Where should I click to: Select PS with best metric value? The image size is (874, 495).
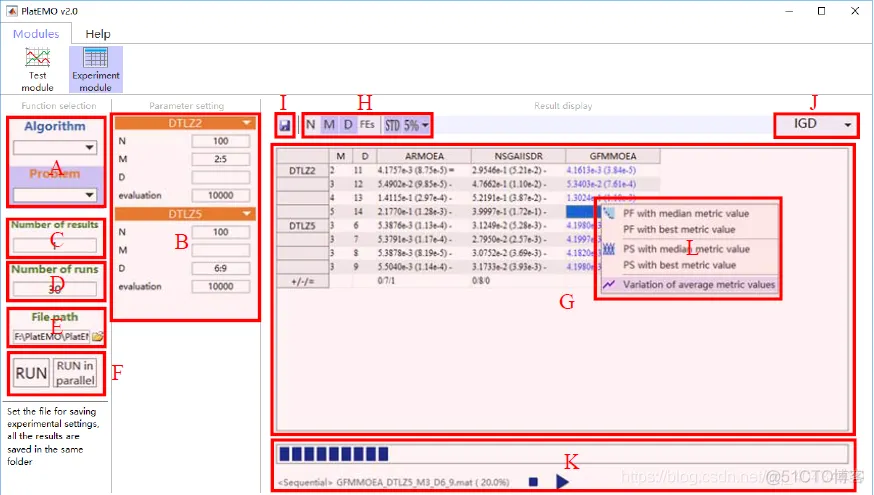[x=690, y=265]
